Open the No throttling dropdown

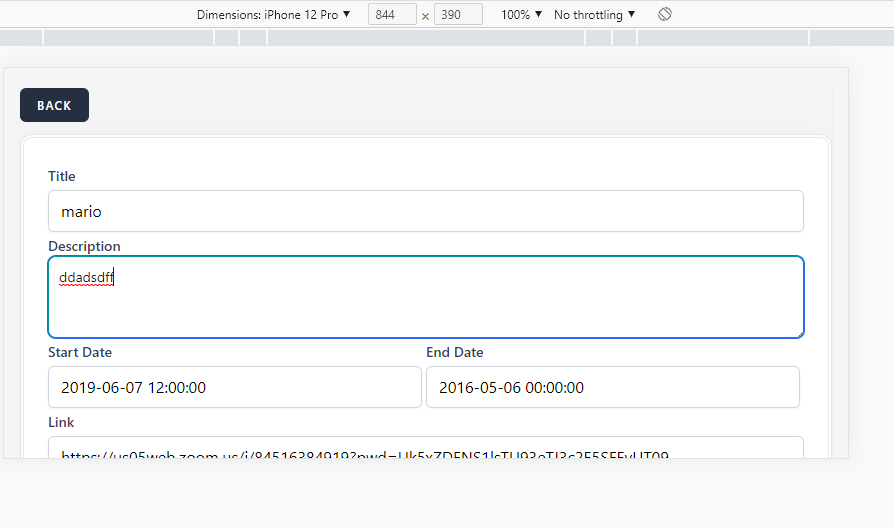coord(594,15)
